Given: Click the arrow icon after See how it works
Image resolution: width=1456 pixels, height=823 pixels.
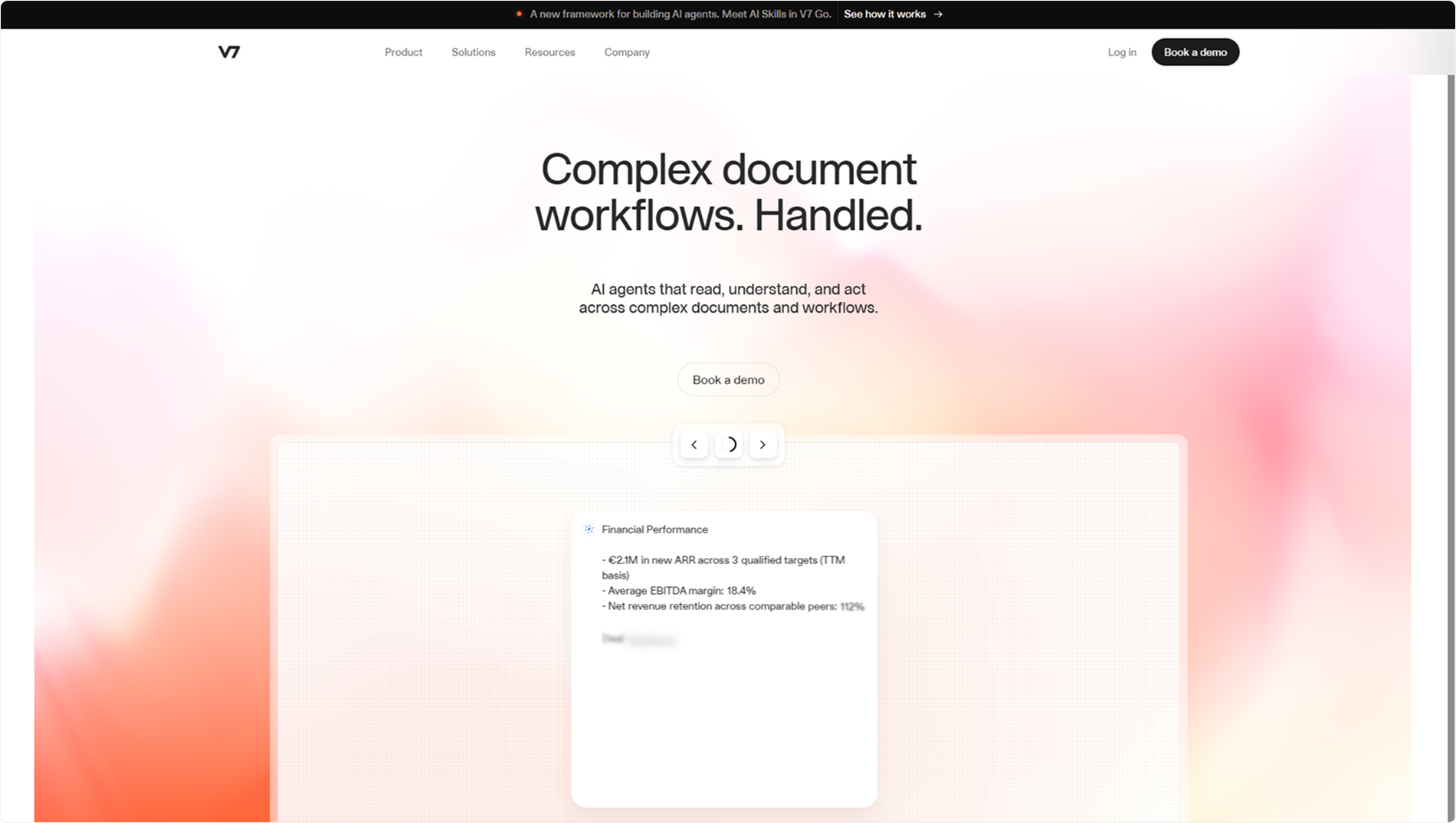Looking at the screenshot, I should [x=938, y=14].
